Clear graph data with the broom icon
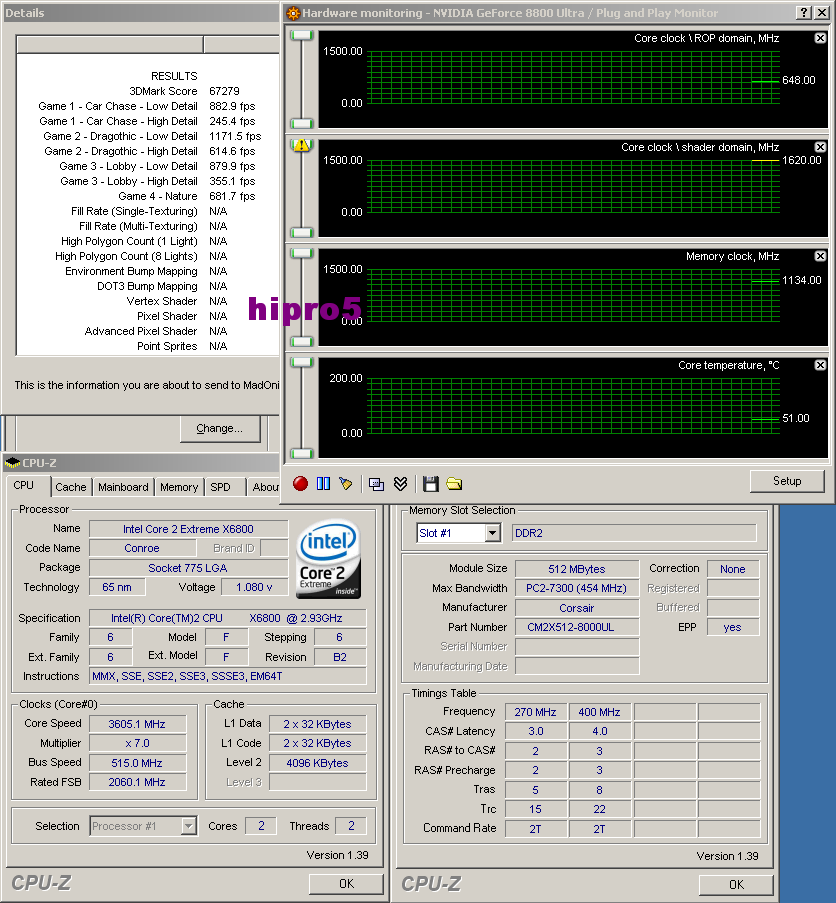This screenshot has width=836, height=903. 347,483
